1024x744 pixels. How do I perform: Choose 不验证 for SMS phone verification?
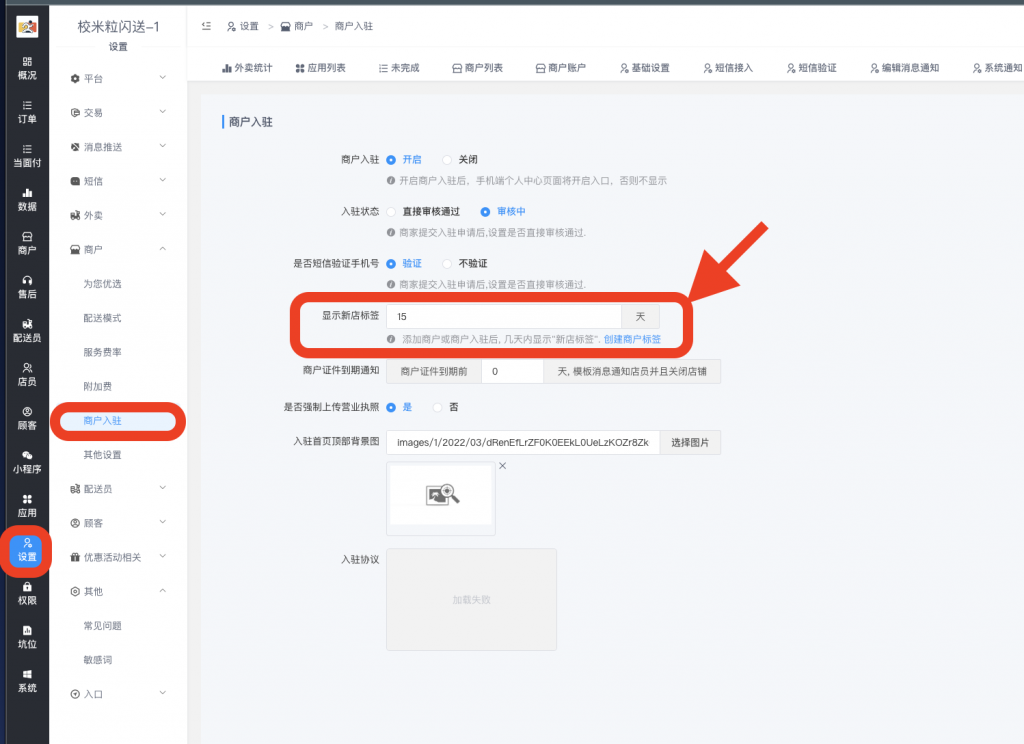[462, 263]
